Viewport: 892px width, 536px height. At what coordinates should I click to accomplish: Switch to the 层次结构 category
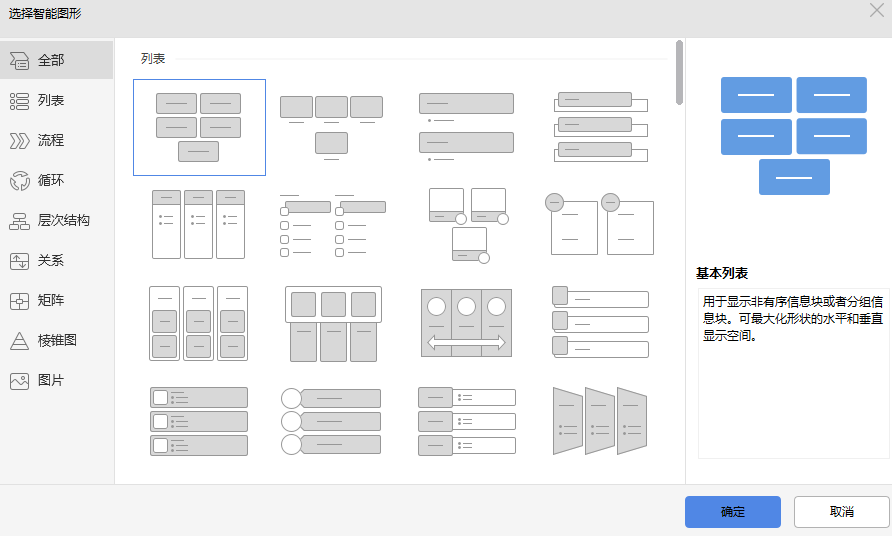pos(64,220)
